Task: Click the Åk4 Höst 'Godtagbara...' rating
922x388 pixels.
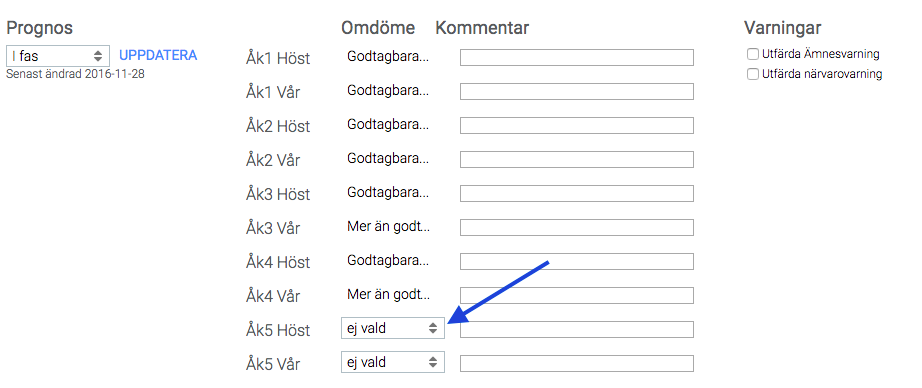Action: point(388,260)
